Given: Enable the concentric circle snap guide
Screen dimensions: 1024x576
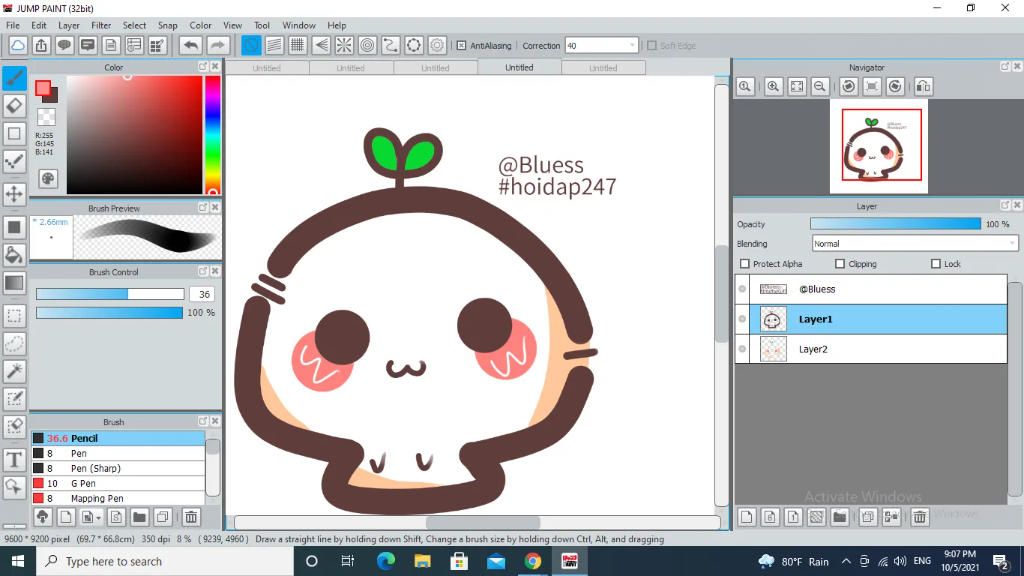Looking at the screenshot, I should (368, 45).
